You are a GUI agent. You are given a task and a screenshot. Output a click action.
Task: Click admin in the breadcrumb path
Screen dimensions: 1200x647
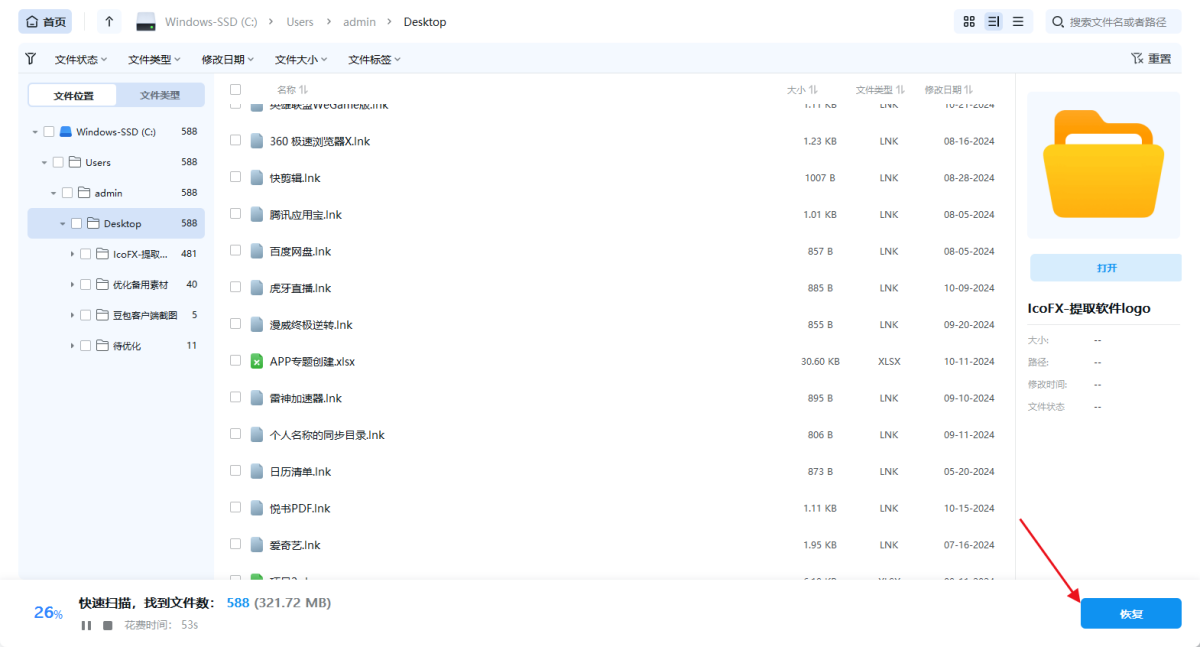point(358,22)
